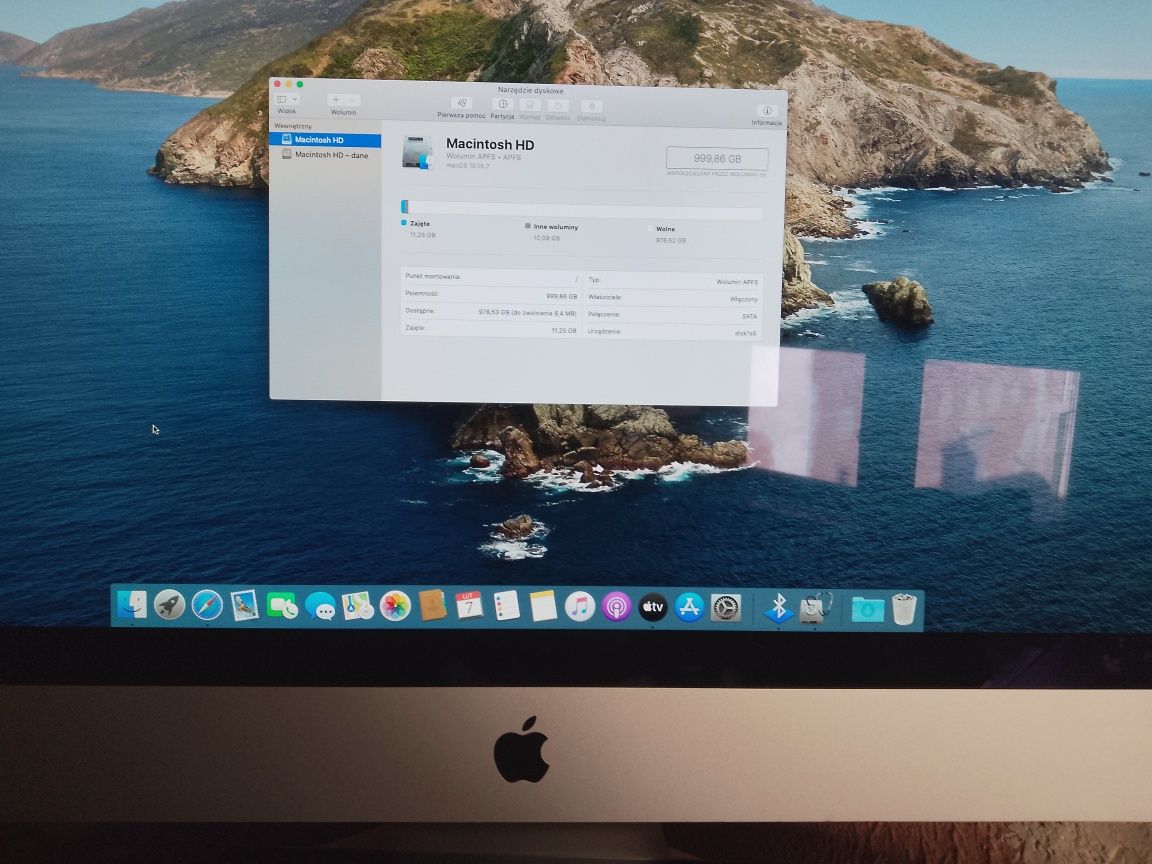Click Disk Utility icon in the Dock
Screen dimensions: 1152x864
(815, 608)
